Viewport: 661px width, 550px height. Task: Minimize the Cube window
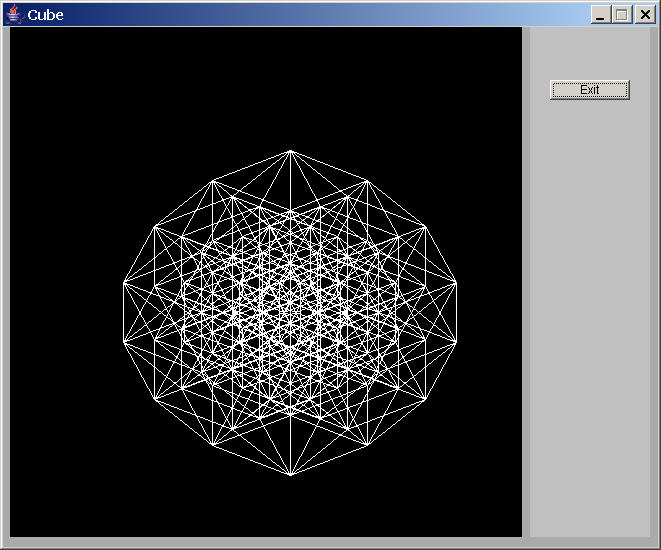pos(600,15)
